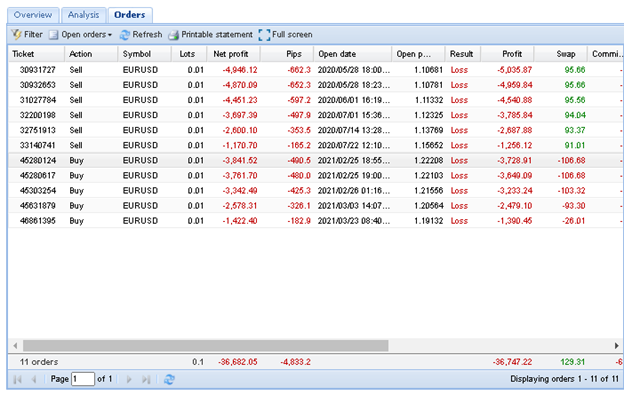Sort by the Profit column header
This screenshot has width=624, height=395.
507,54
